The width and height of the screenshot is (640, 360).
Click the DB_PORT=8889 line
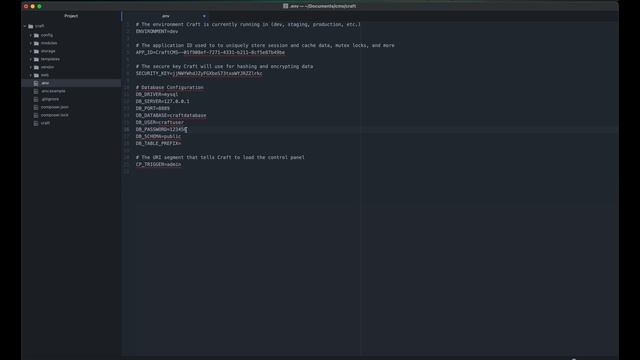click(153, 109)
